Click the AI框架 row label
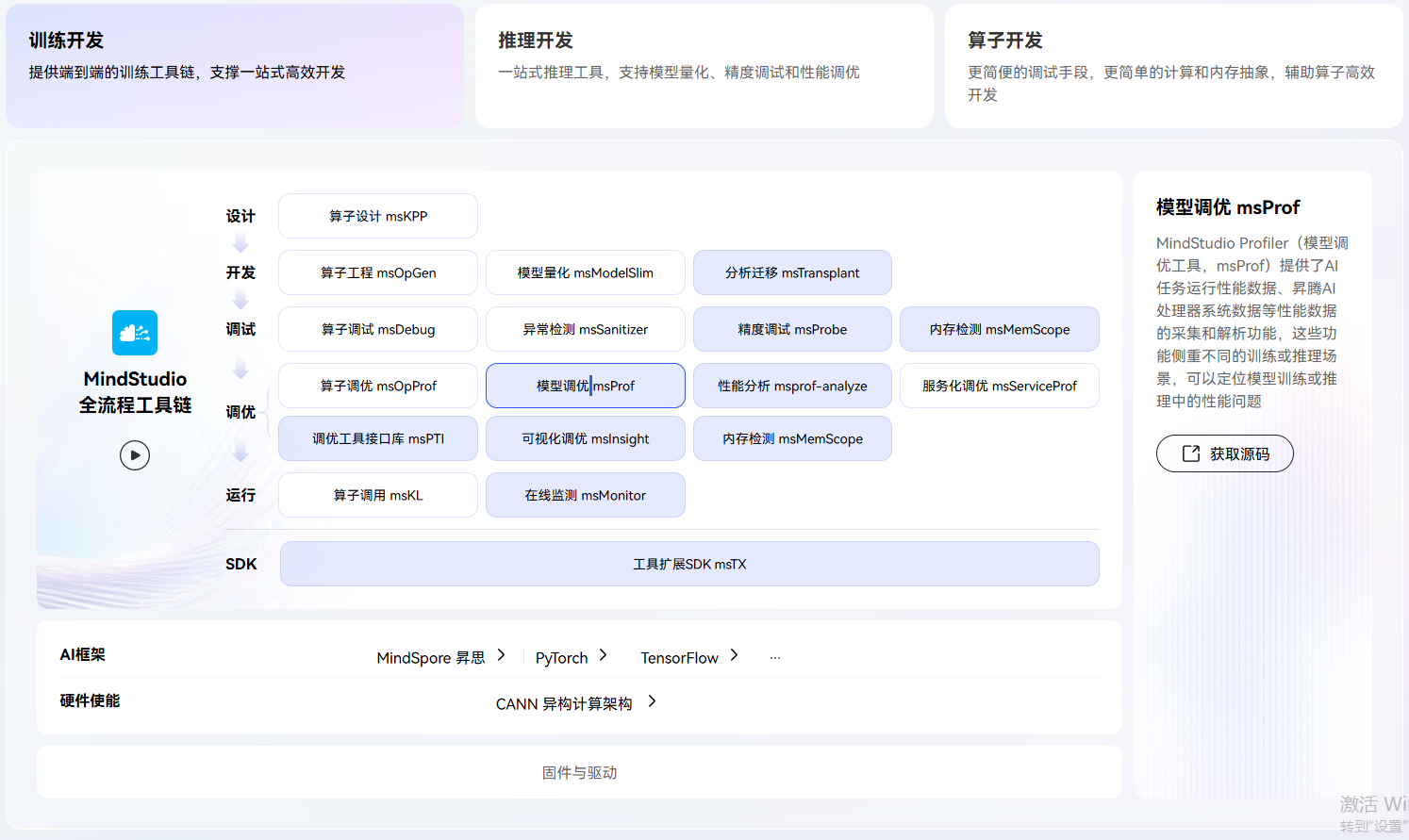Viewport: 1409px width, 840px height. point(82,654)
